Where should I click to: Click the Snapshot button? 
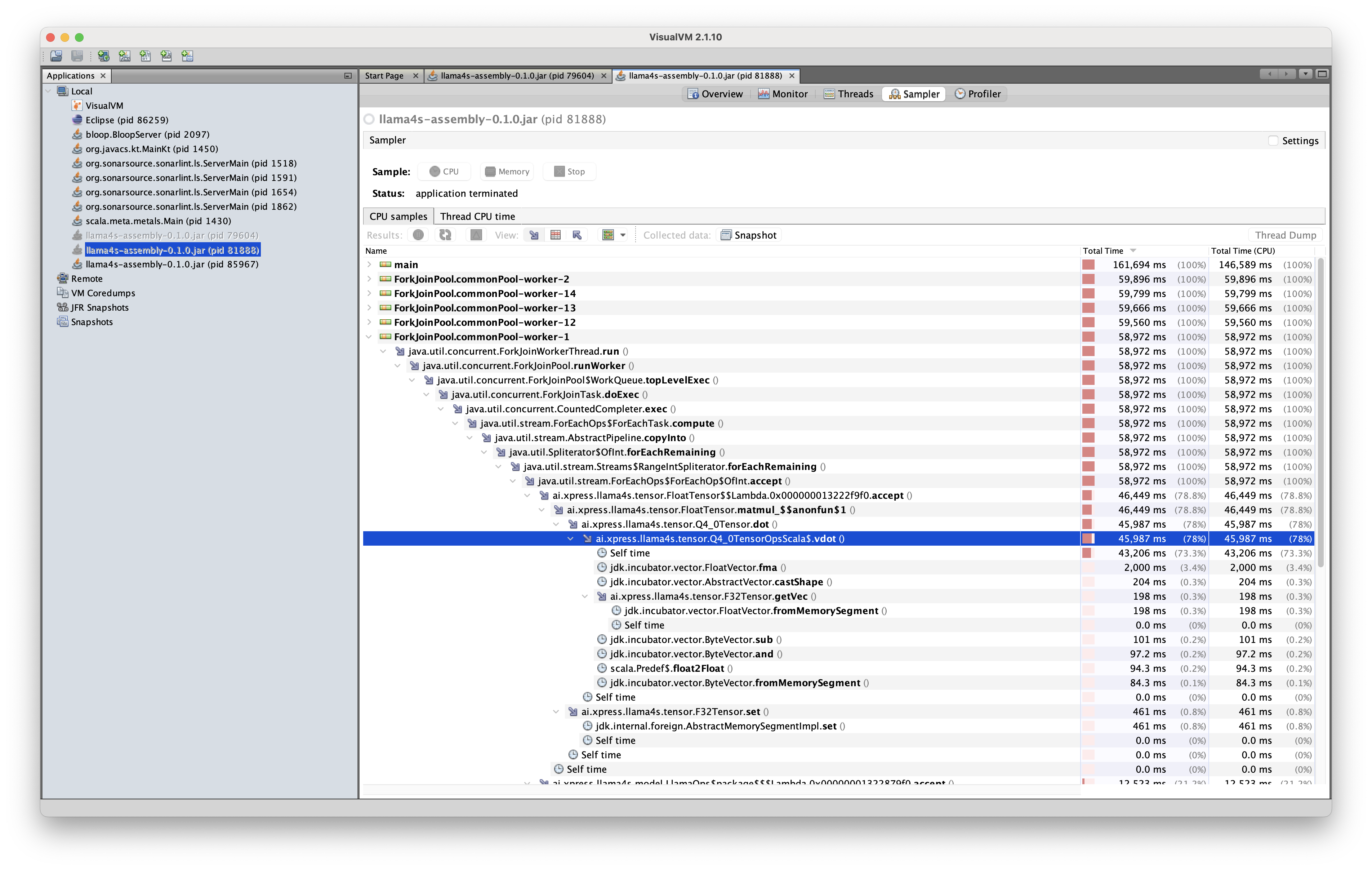click(749, 235)
